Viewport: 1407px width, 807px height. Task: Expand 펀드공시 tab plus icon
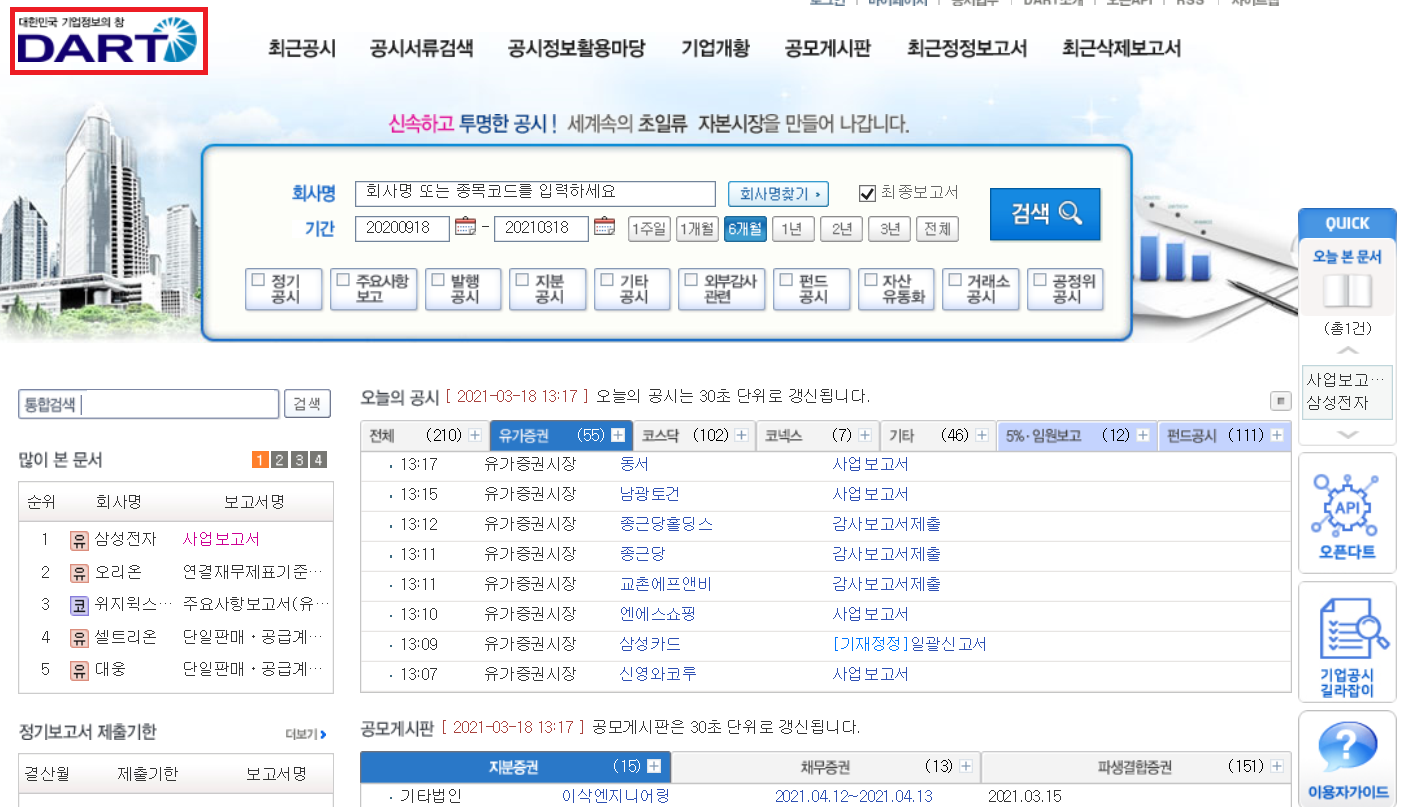1278,435
